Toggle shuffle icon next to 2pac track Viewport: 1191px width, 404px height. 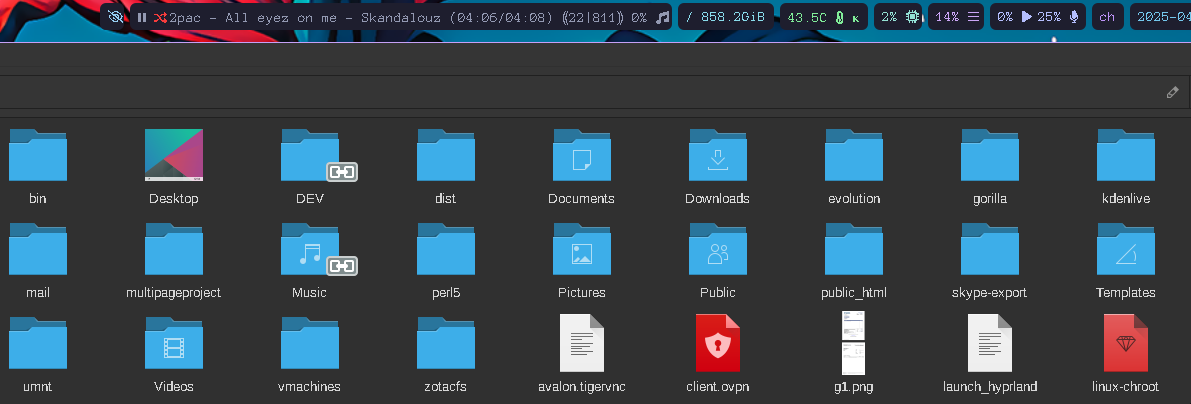tap(159, 18)
